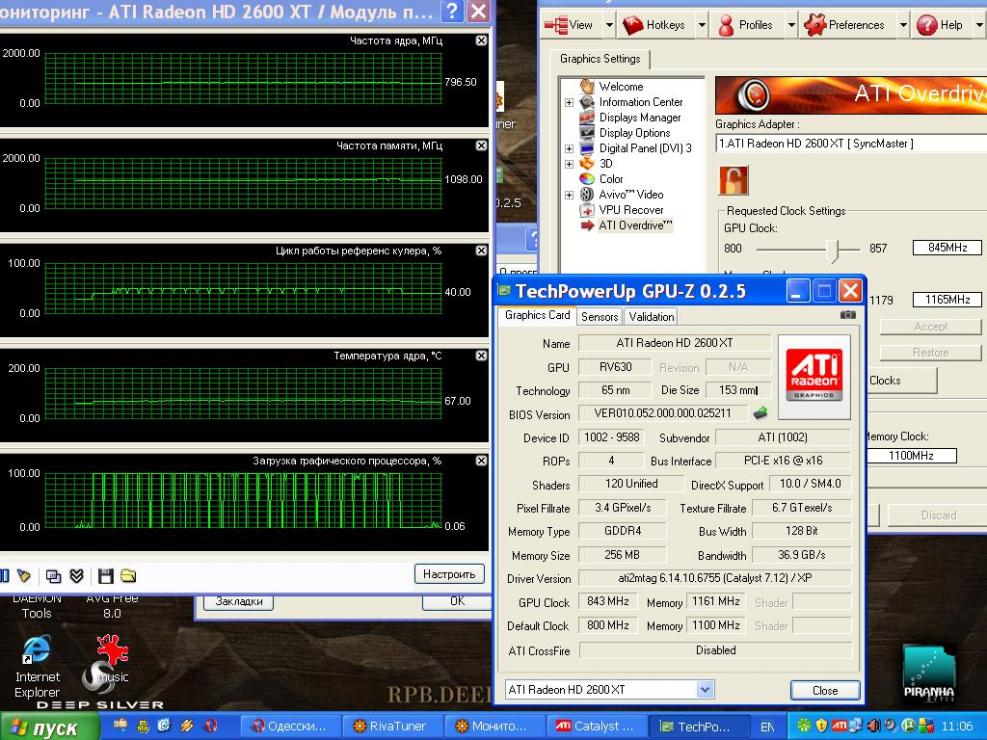Image resolution: width=987 pixels, height=740 pixels.
Task: Switch to the Sensors tab
Action: pyautogui.click(x=600, y=317)
